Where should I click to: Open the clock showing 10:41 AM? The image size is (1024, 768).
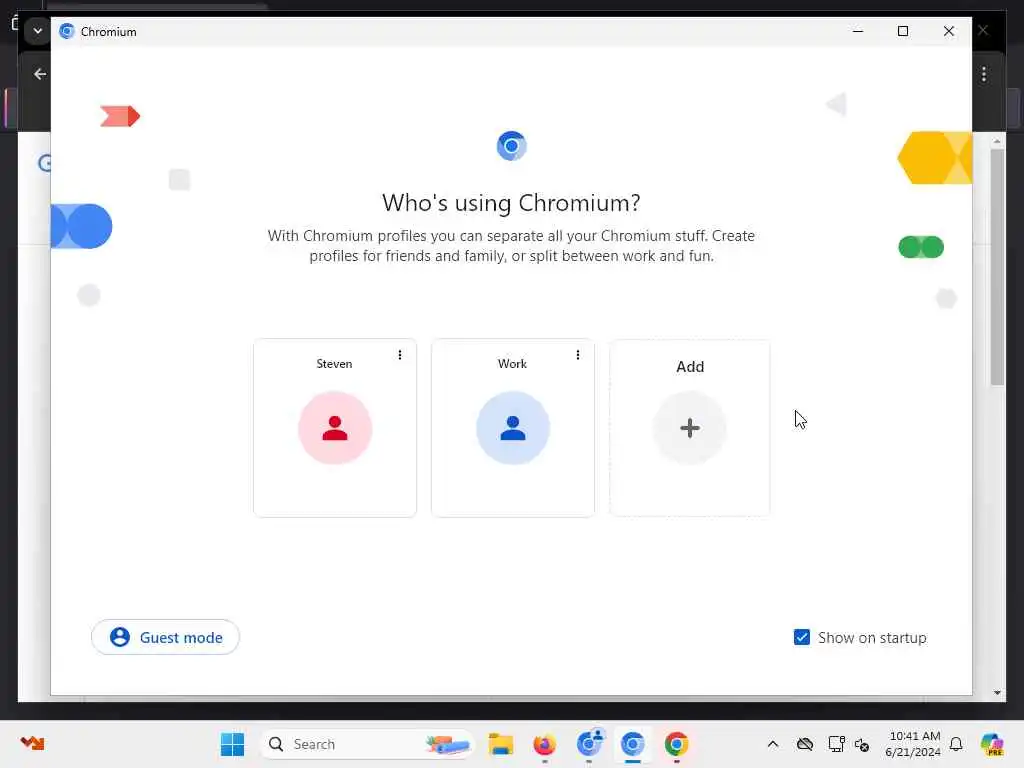pos(913,744)
